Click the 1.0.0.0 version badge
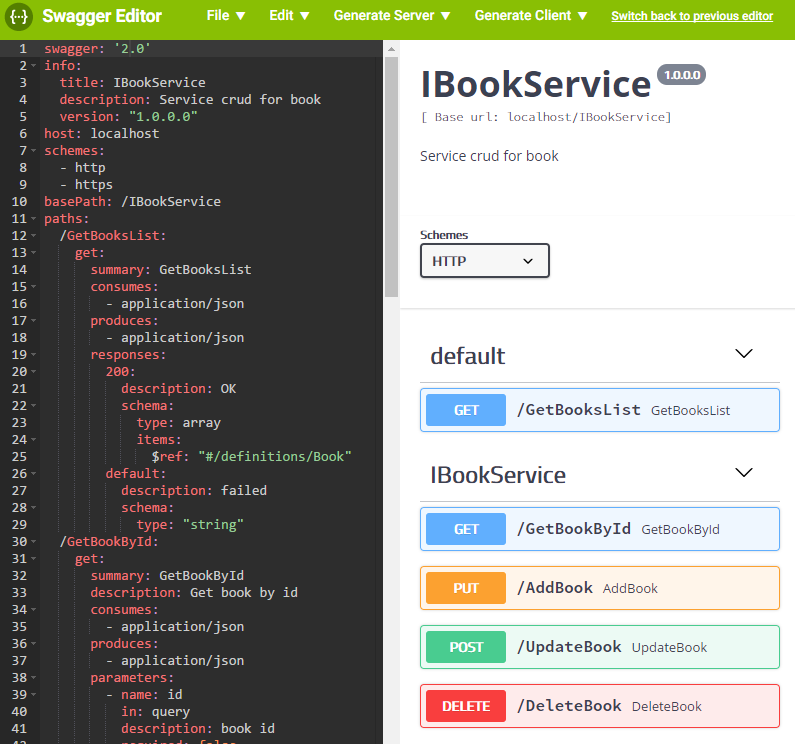The height and width of the screenshot is (744, 795). (681, 75)
